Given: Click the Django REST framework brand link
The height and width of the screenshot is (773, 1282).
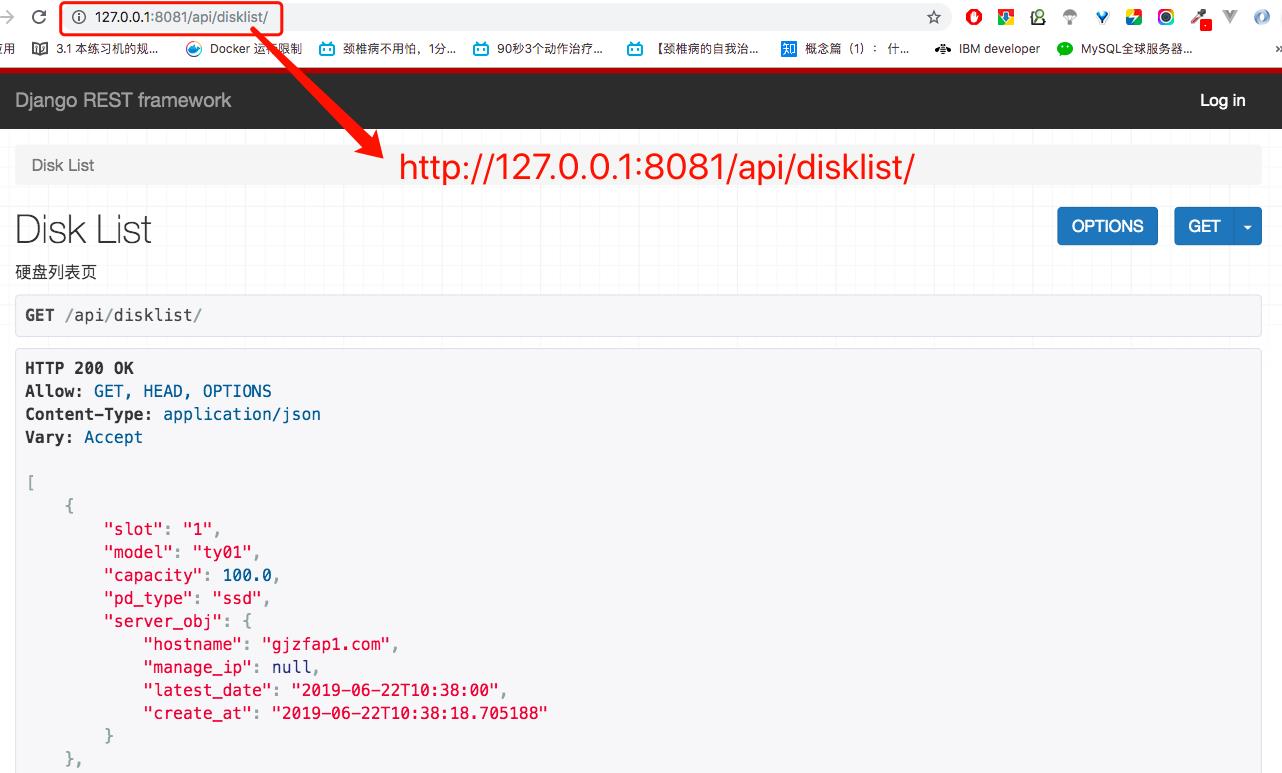Looking at the screenshot, I should tap(123, 100).
